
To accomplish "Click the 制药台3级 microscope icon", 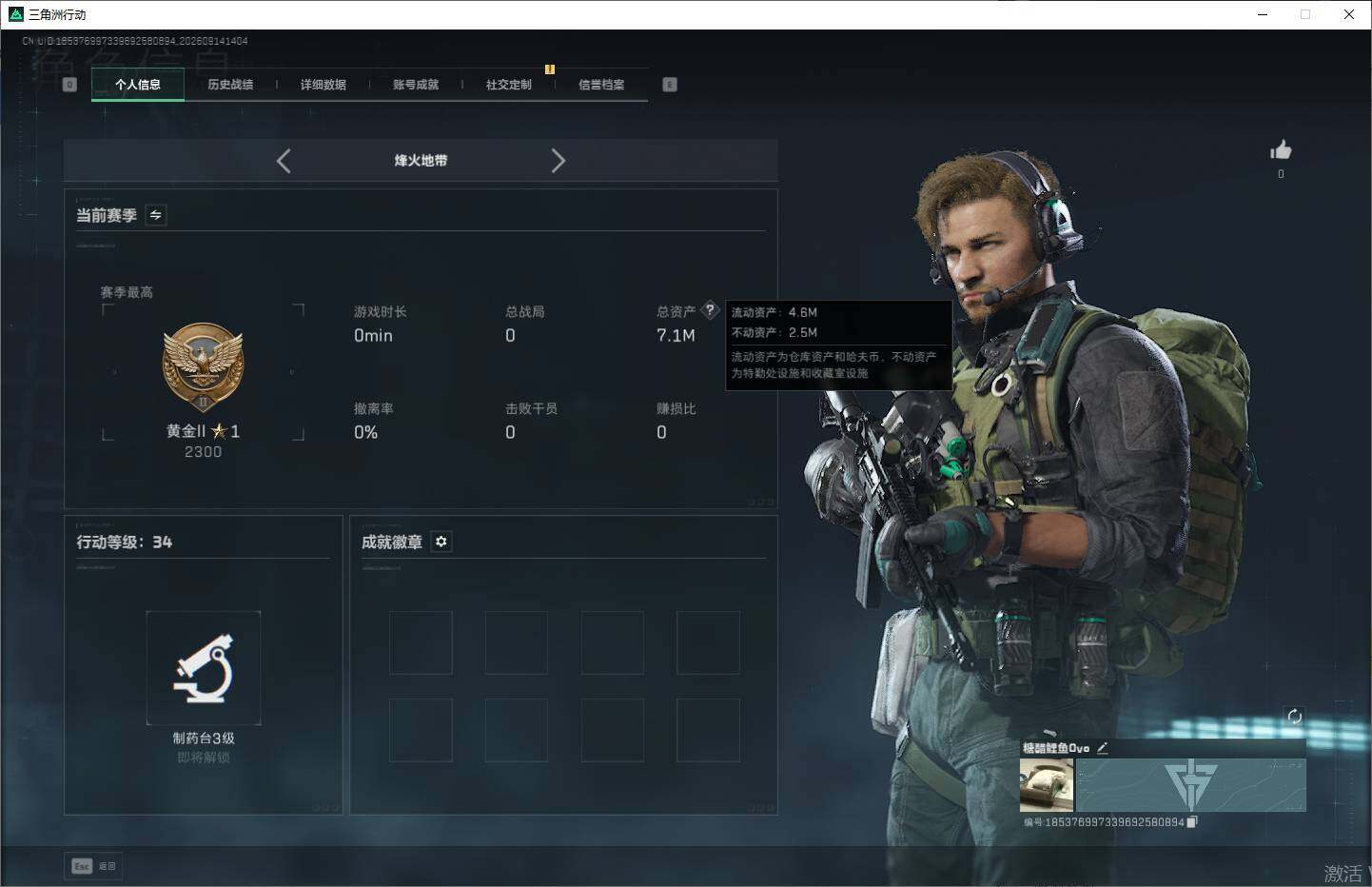I will click(x=204, y=668).
